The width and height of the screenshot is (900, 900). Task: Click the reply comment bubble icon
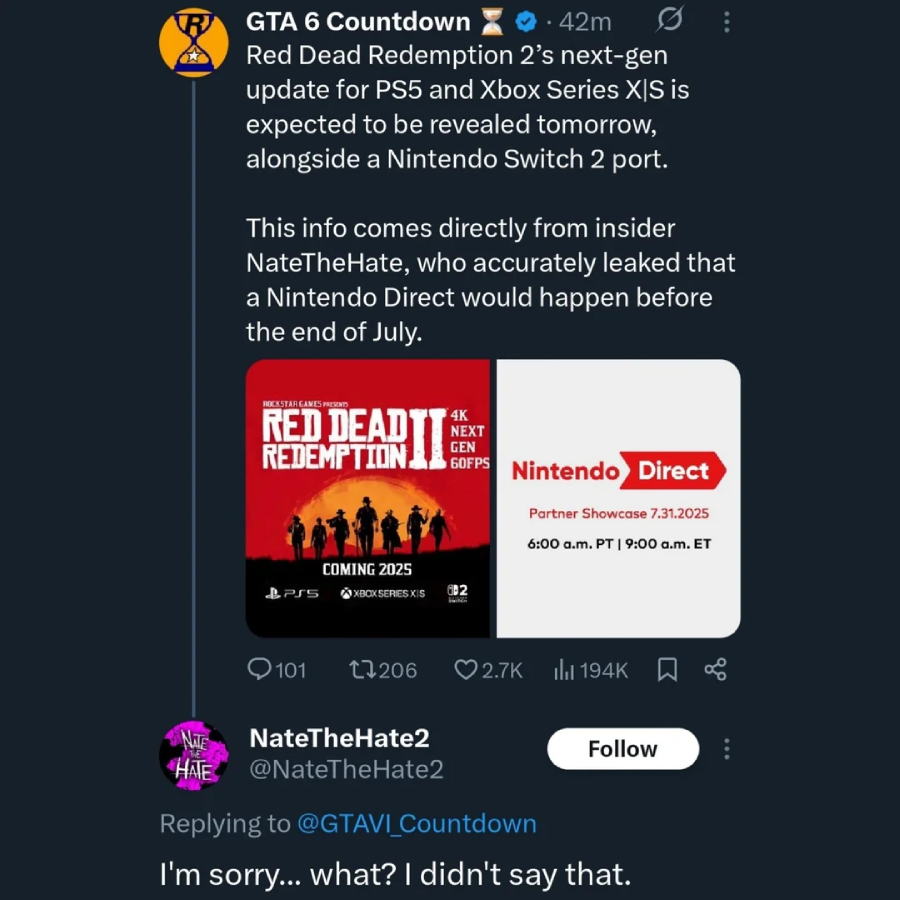coord(260,670)
